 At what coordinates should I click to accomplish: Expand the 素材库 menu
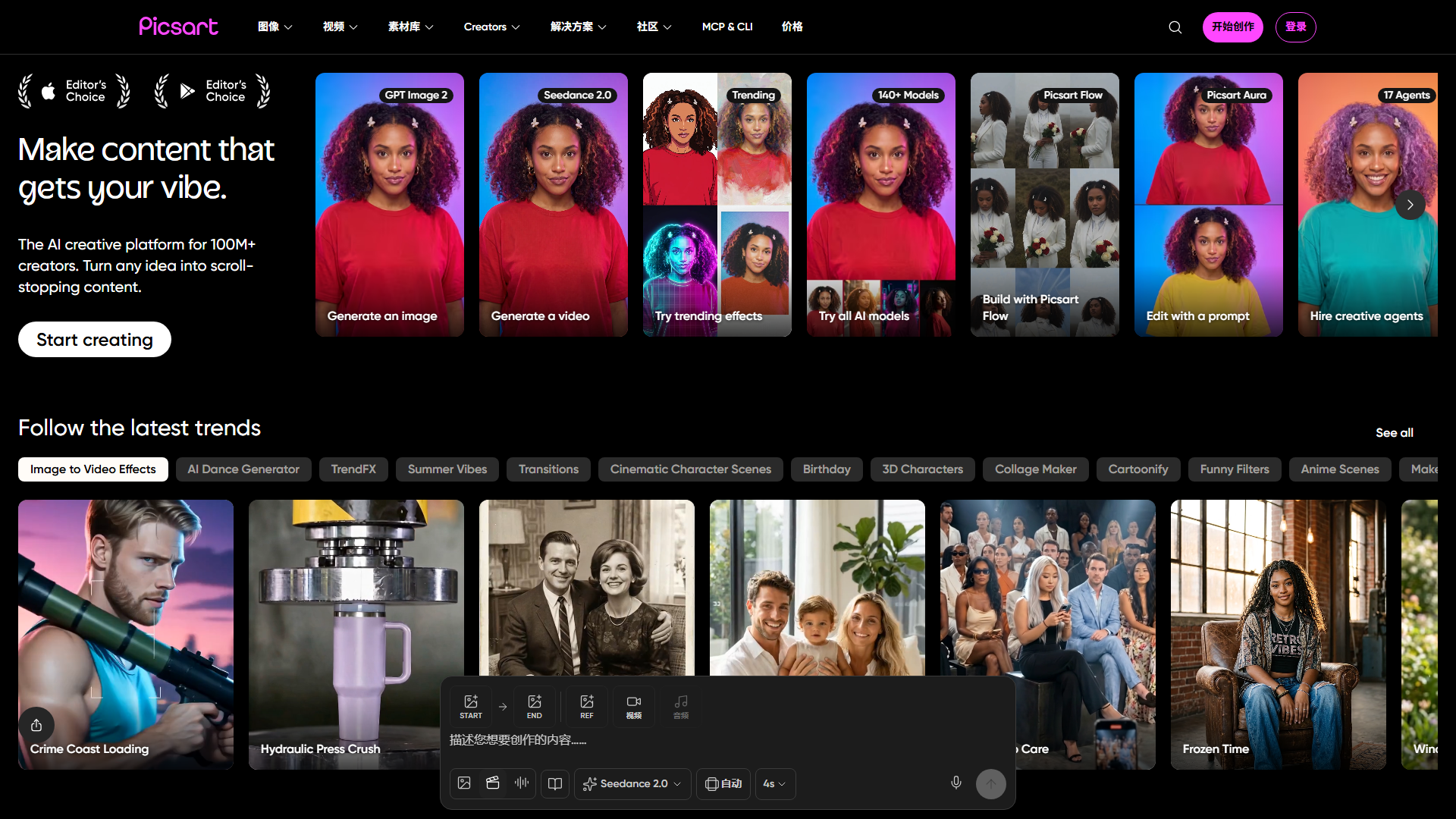pos(410,27)
